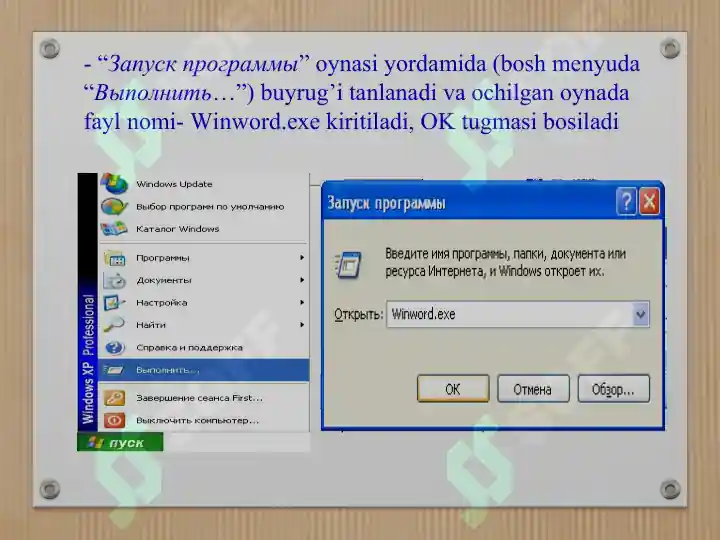Click the Windows Update globe icon

[x=114, y=183]
